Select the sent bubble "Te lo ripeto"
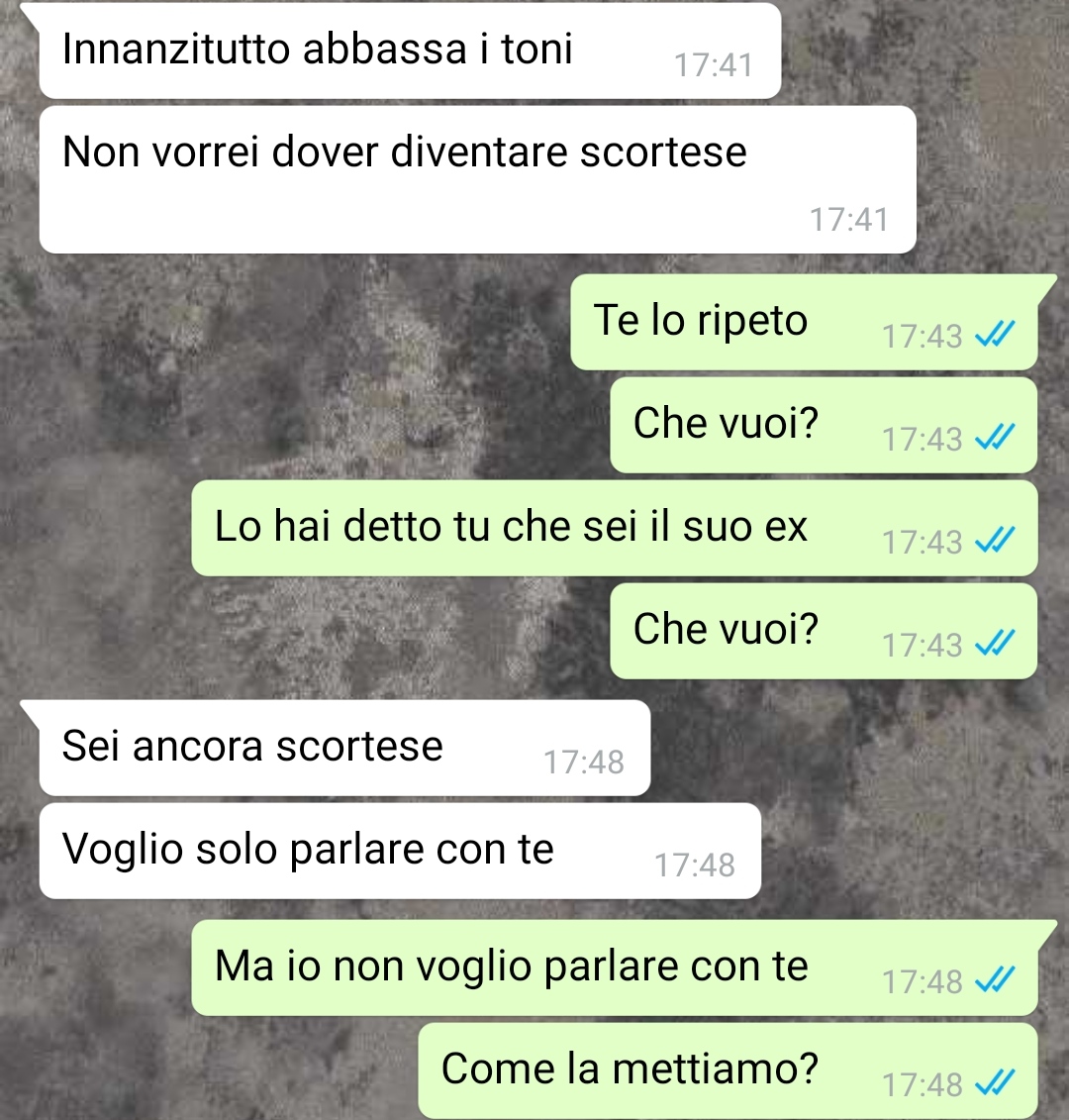This screenshot has width=1069, height=1120. pyautogui.click(x=804, y=322)
